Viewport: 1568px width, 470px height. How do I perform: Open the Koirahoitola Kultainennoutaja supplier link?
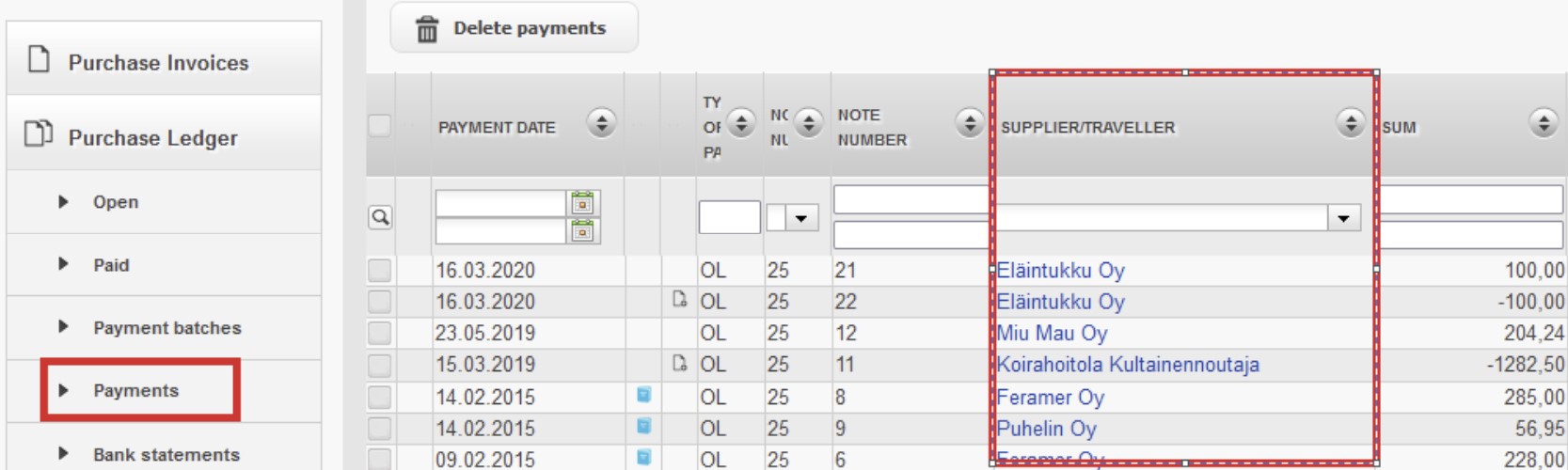tap(1128, 365)
